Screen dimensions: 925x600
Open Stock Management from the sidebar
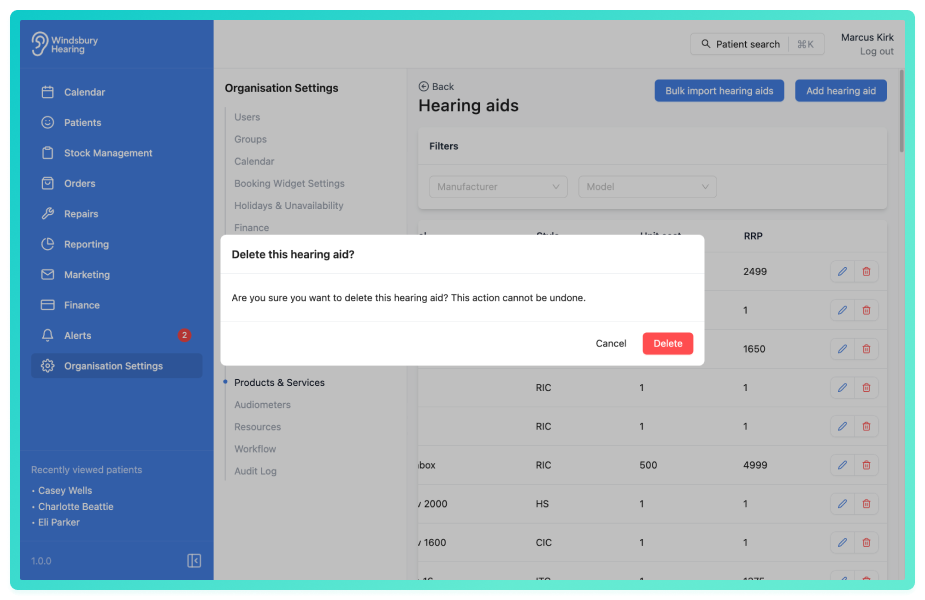[116, 153]
